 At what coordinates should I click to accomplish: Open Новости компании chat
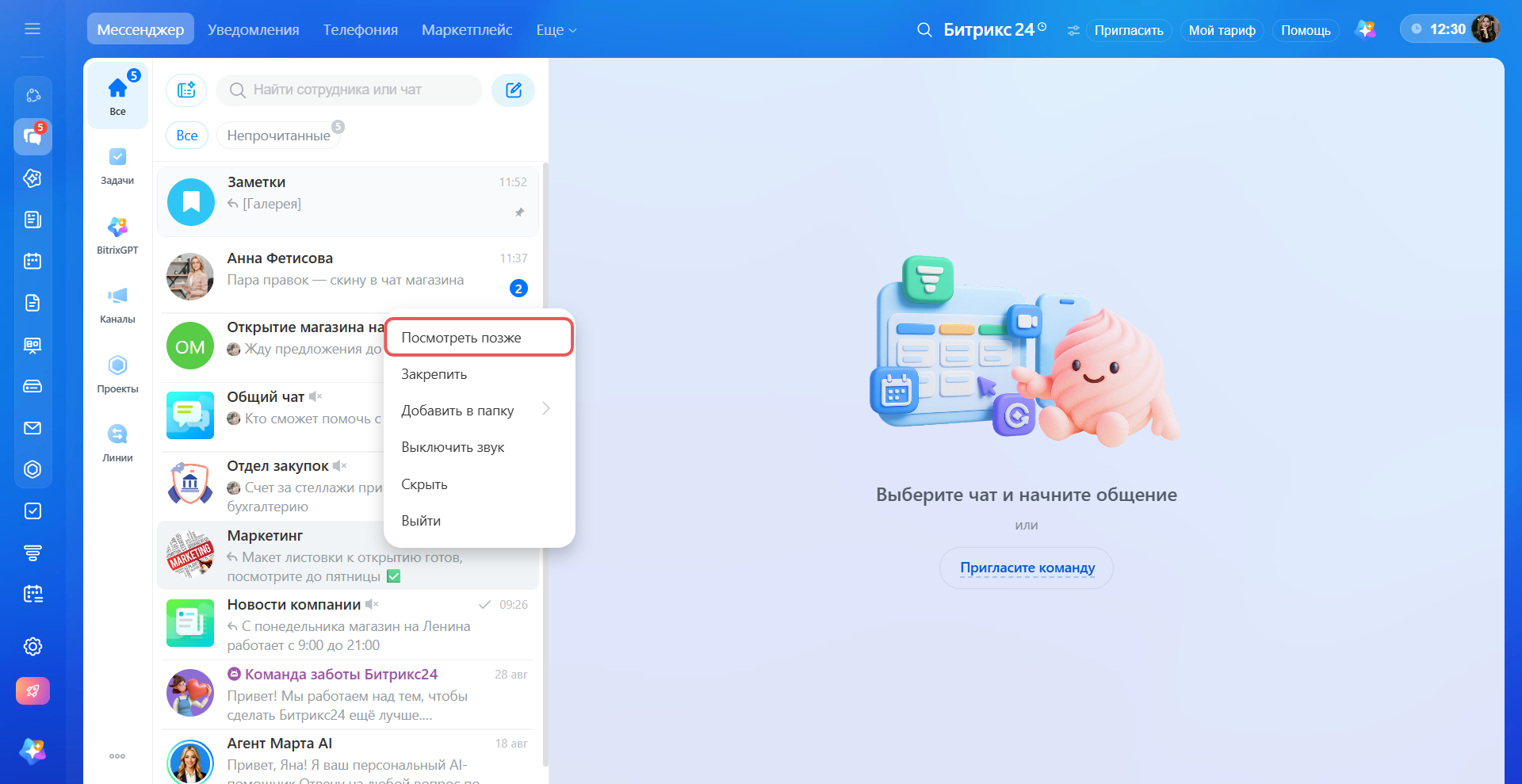(x=347, y=625)
